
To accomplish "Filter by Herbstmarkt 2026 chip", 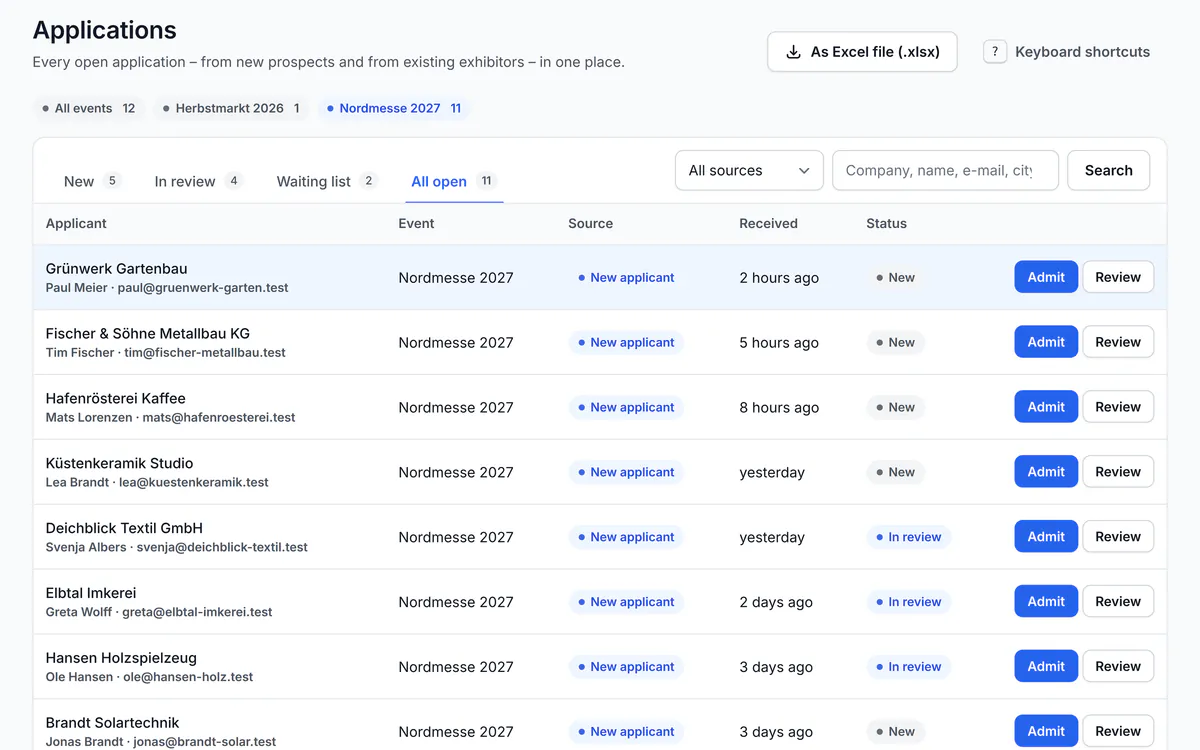I will click(231, 108).
